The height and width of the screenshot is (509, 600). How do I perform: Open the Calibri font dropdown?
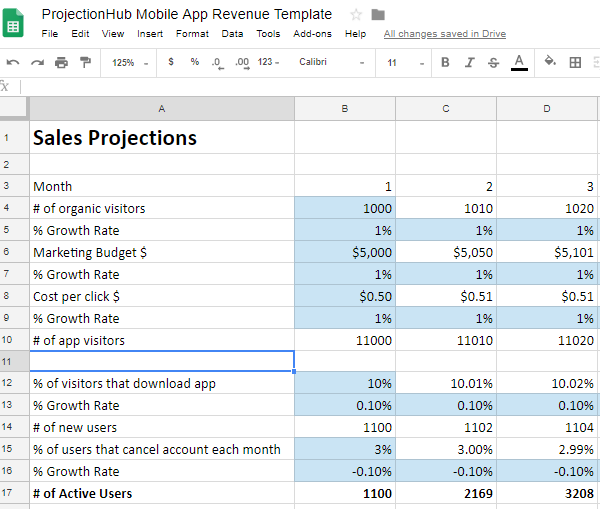click(331, 62)
